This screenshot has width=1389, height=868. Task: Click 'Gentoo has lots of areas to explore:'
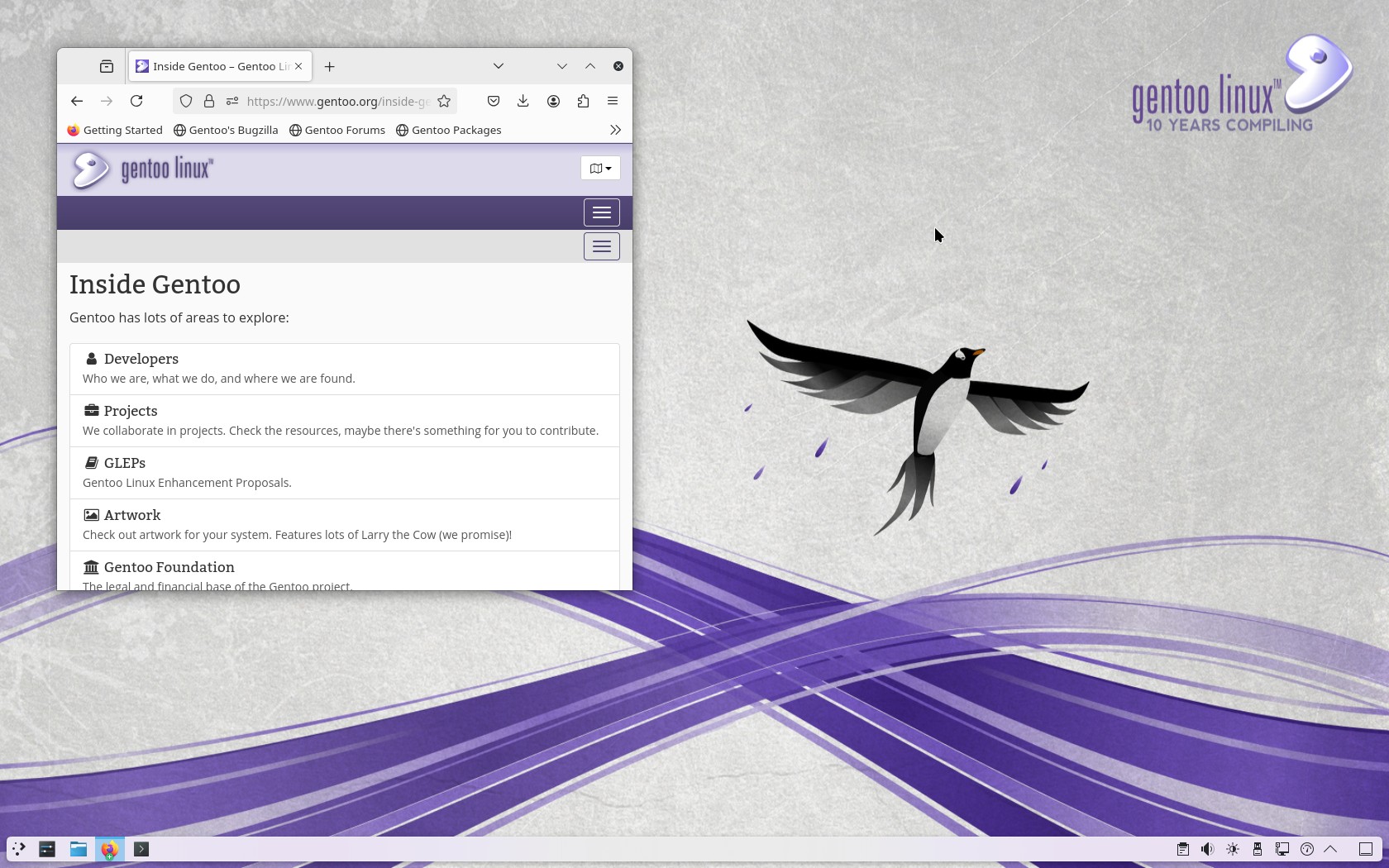(x=179, y=317)
